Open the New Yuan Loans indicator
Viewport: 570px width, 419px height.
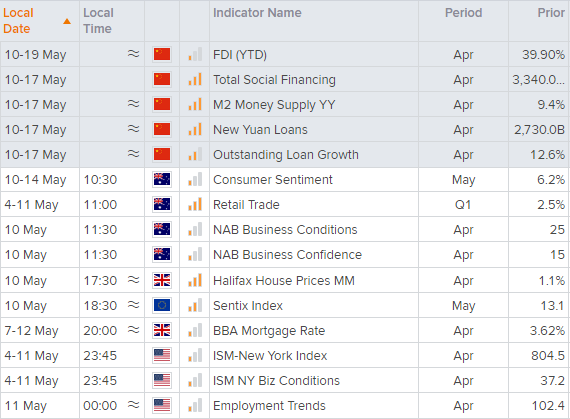260,130
